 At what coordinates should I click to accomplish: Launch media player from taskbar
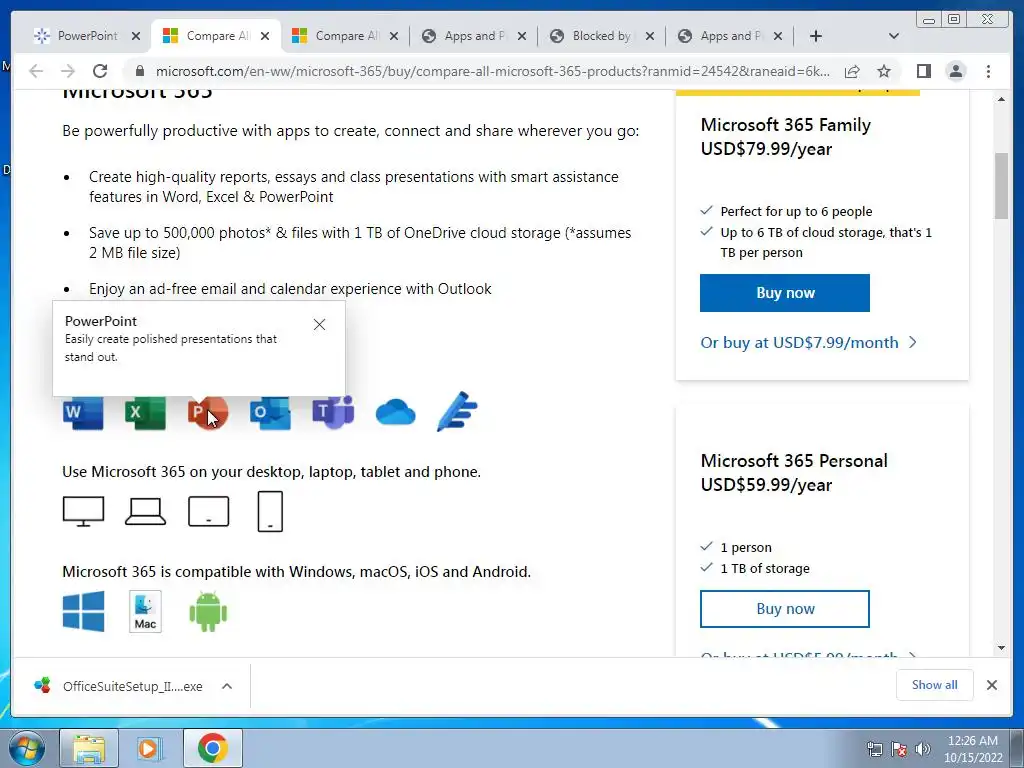coord(148,748)
